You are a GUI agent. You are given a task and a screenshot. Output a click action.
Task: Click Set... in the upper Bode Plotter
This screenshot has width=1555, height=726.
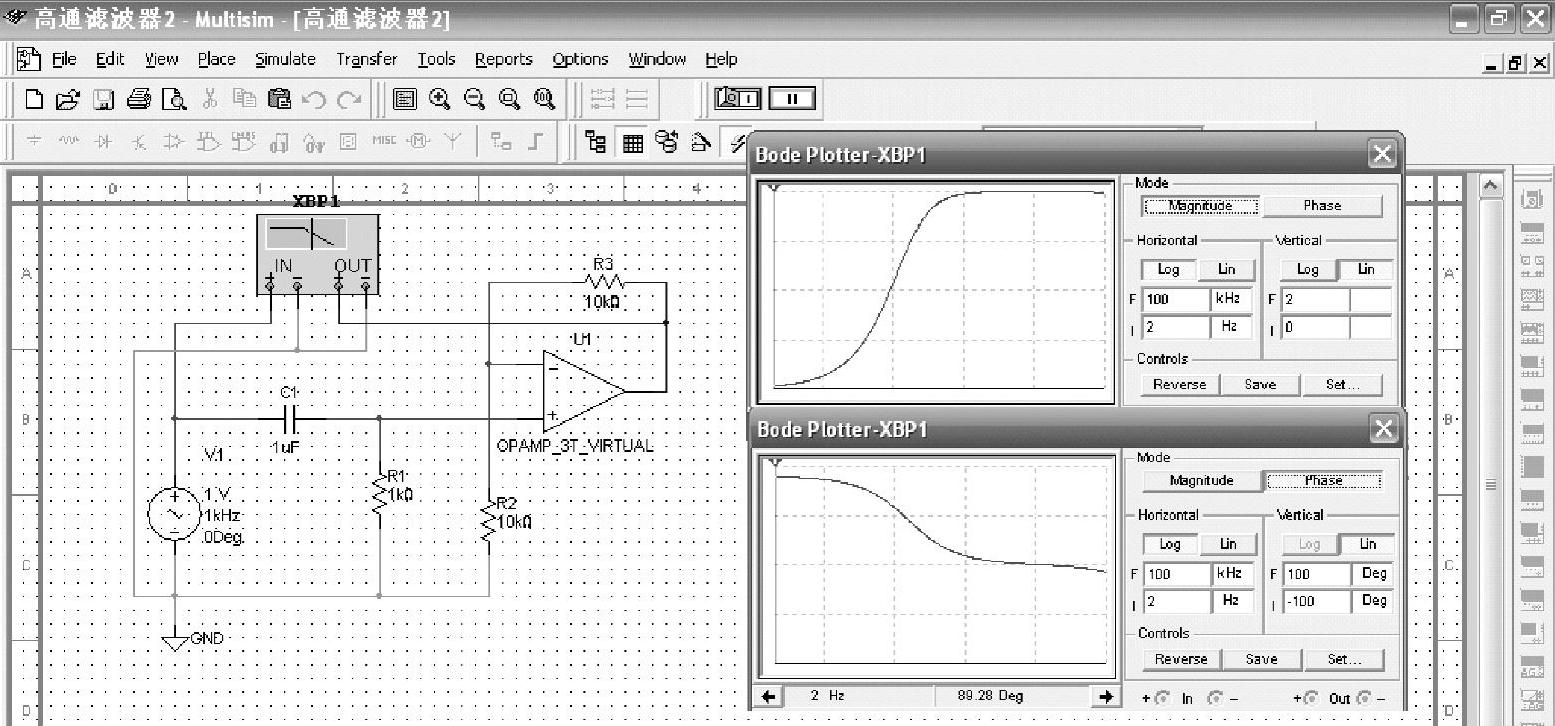point(1342,384)
